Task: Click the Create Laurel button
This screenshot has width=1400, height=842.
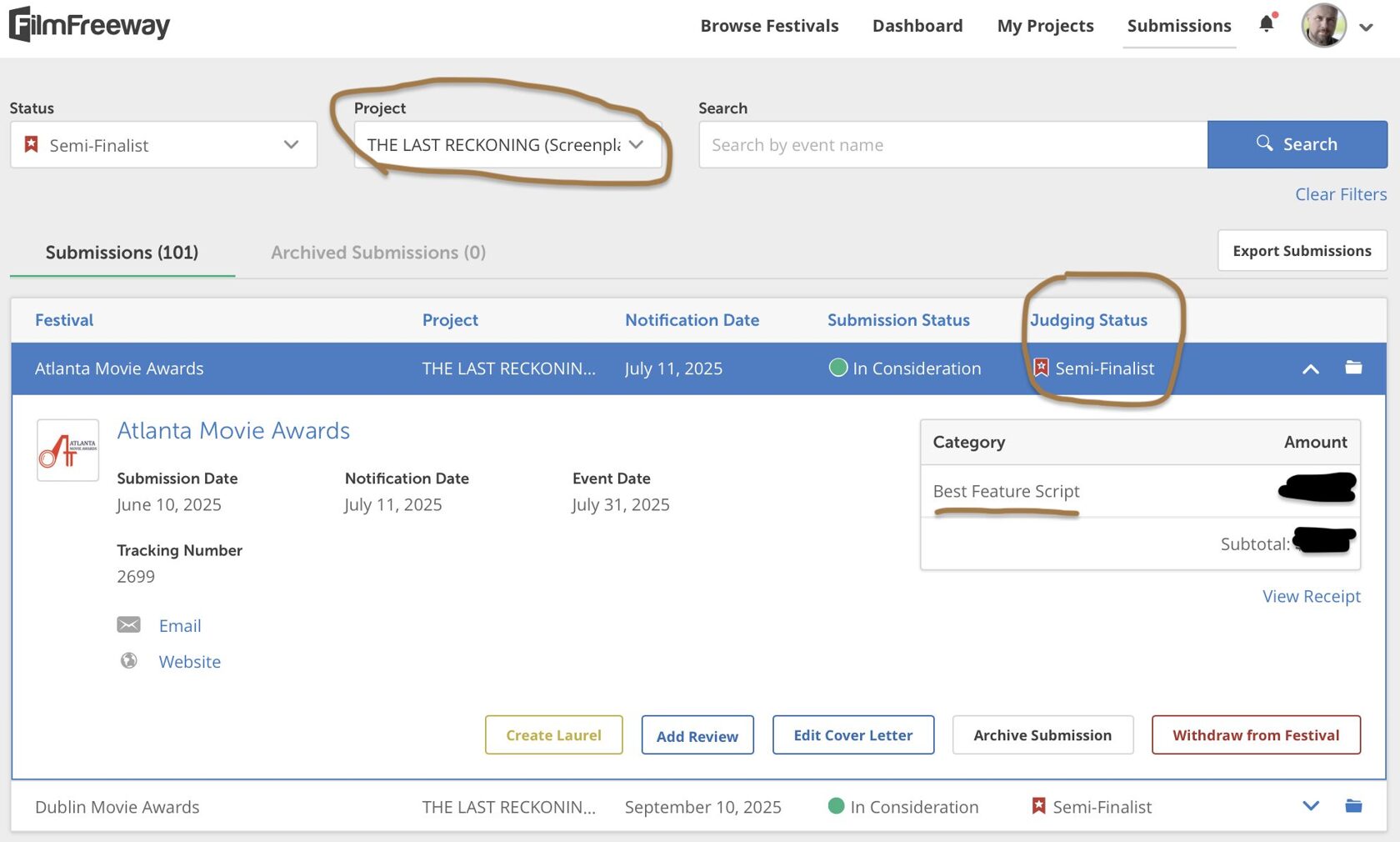Action: coord(553,735)
